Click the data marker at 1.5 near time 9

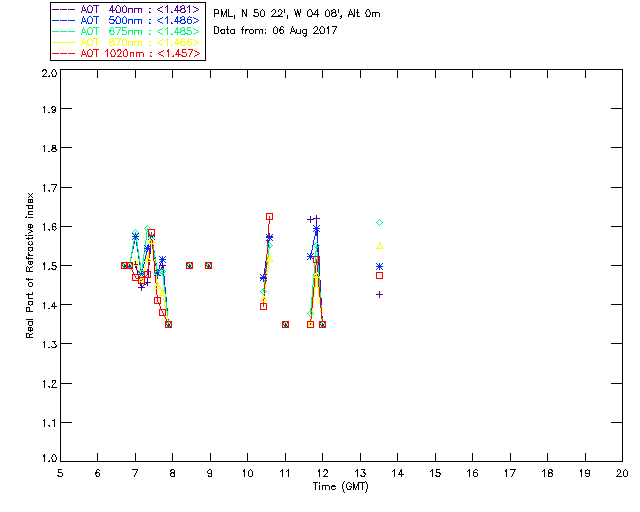tap(209, 265)
